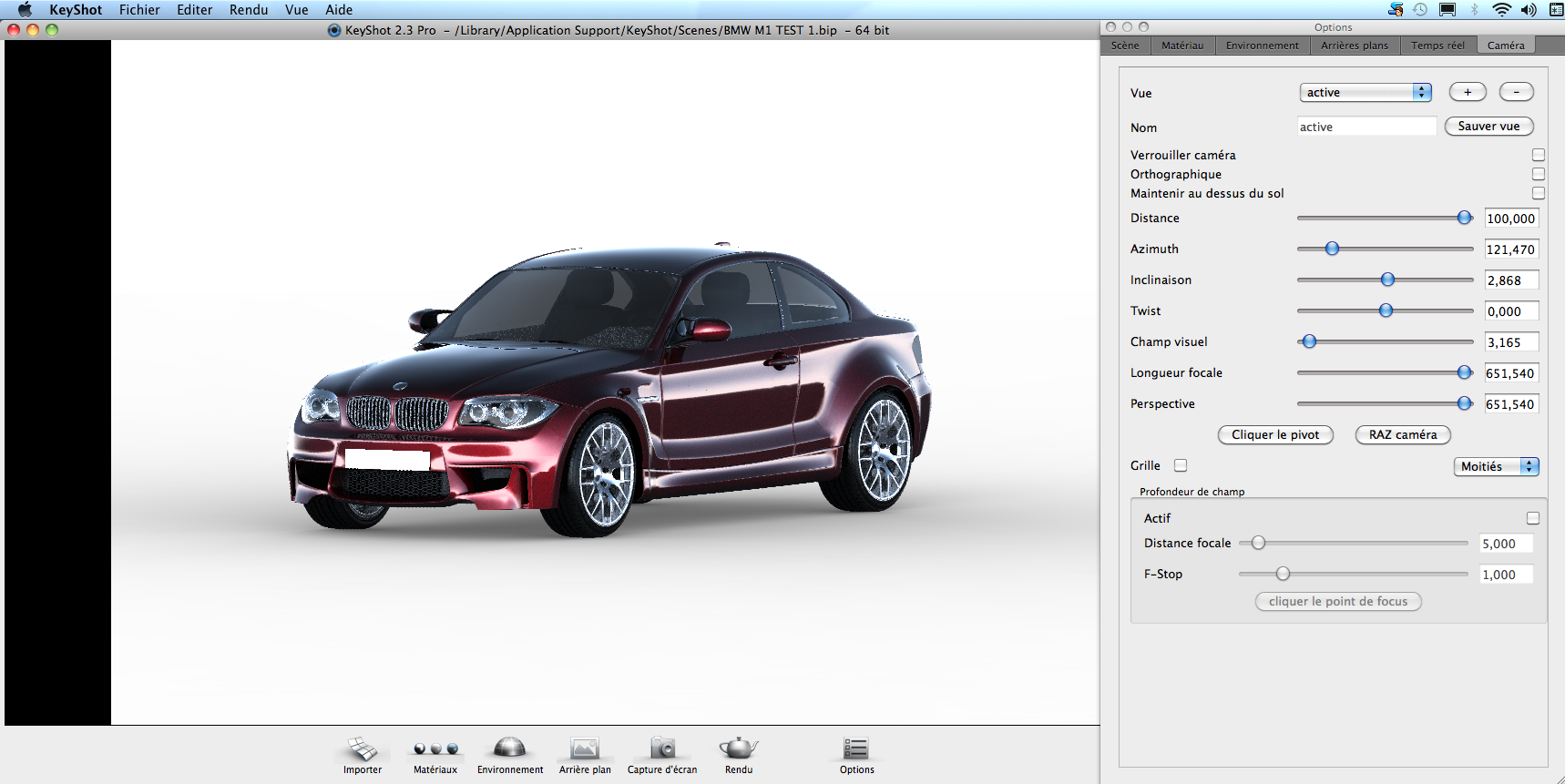Screen dimensions: 1565x784
Task: Click the Wi-Fi icon in menu bar
Action: coord(1501,10)
